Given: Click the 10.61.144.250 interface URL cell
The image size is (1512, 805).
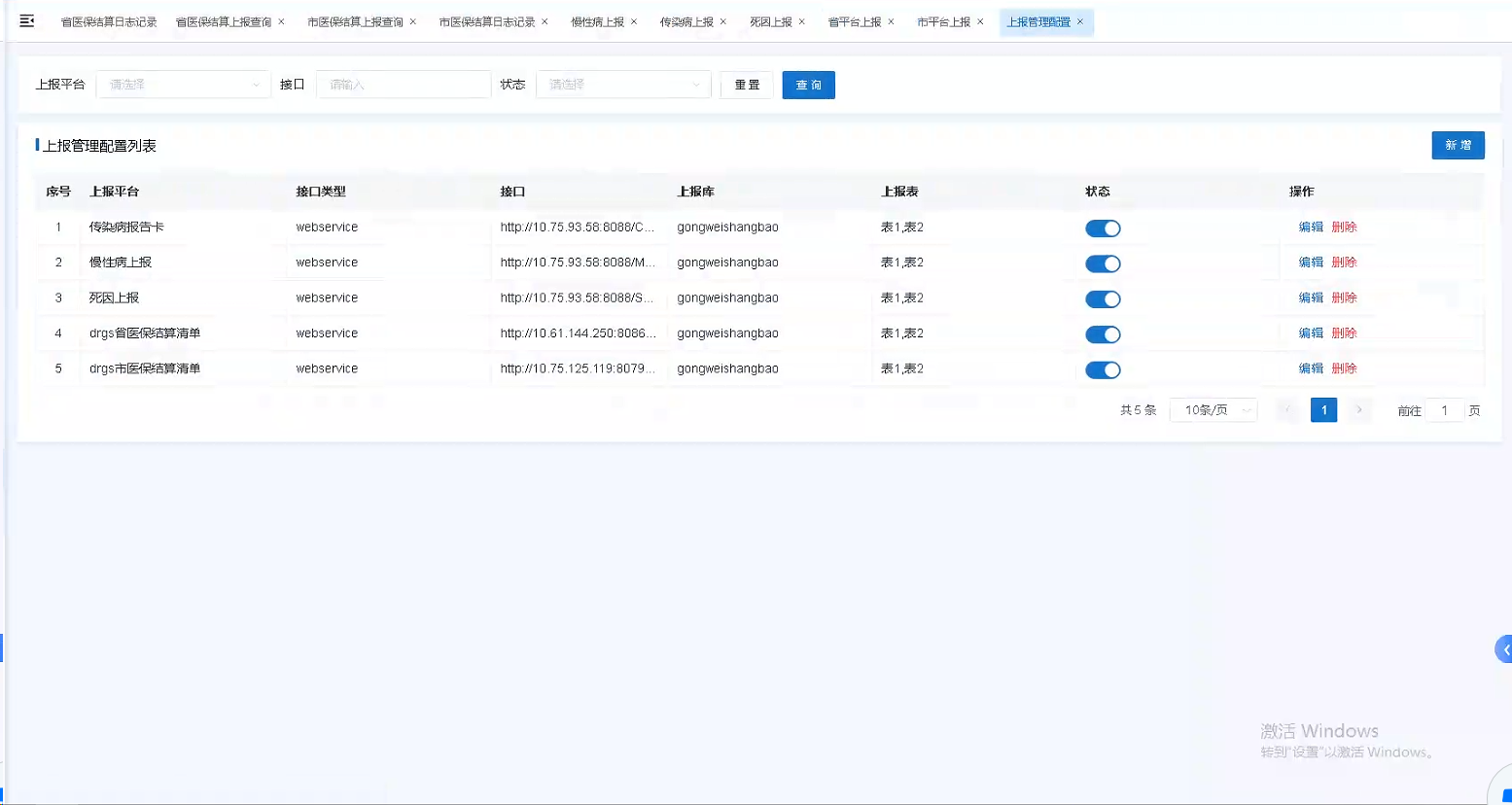Looking at the screenshot, I should pyautogui.click(x=579, y=332).
